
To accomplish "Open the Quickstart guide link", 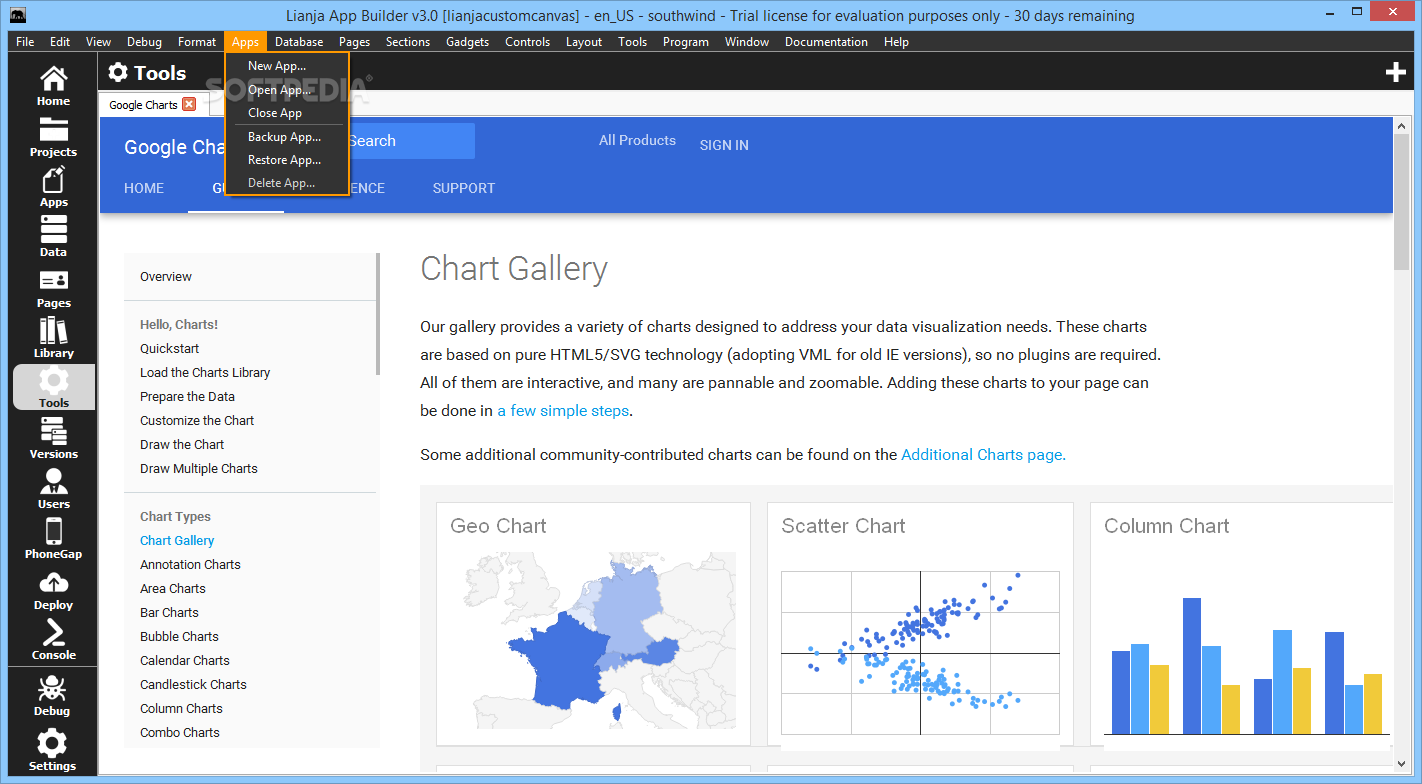I will (170, 349).
